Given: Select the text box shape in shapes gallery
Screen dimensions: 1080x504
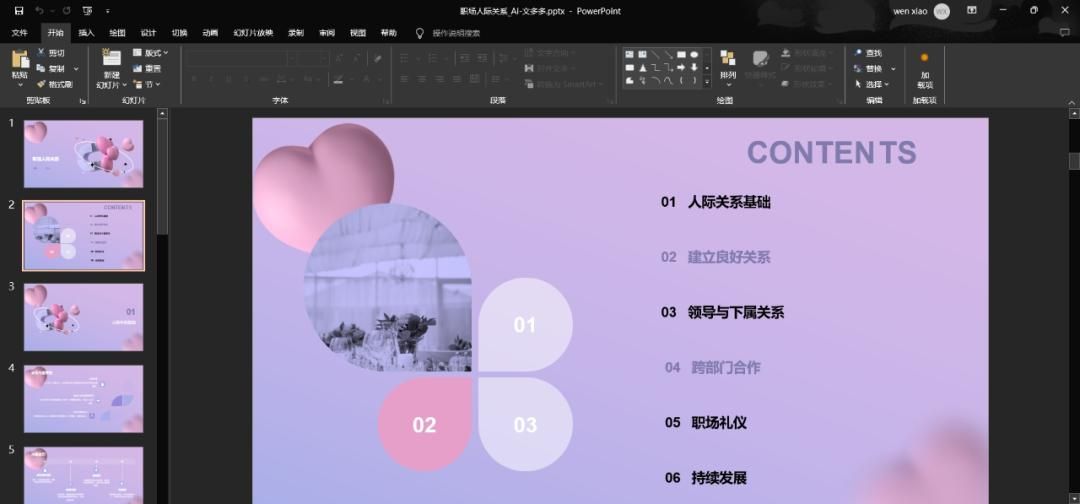Looking at the screenshot, I should (x=629, y=54).
